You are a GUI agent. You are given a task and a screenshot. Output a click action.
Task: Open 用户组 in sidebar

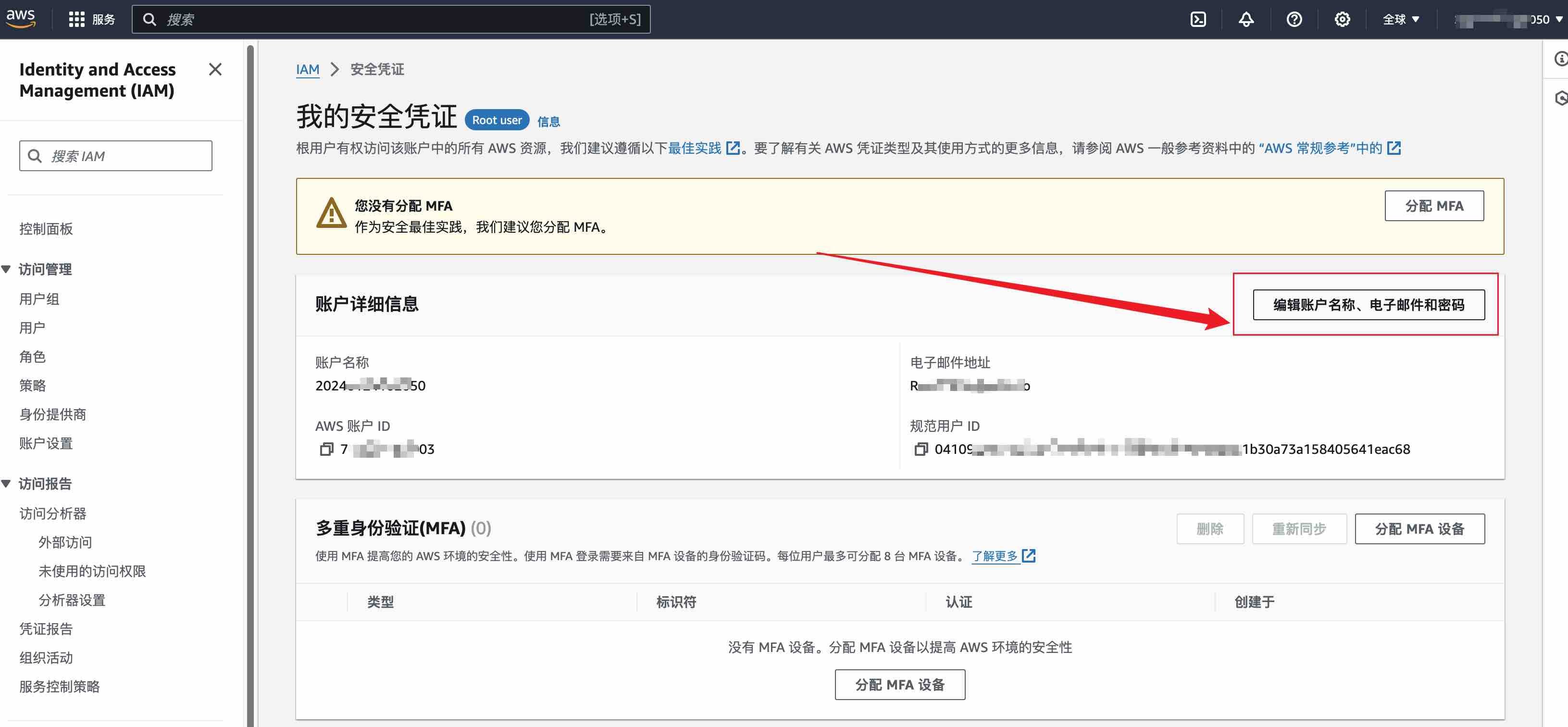[39, 299]
